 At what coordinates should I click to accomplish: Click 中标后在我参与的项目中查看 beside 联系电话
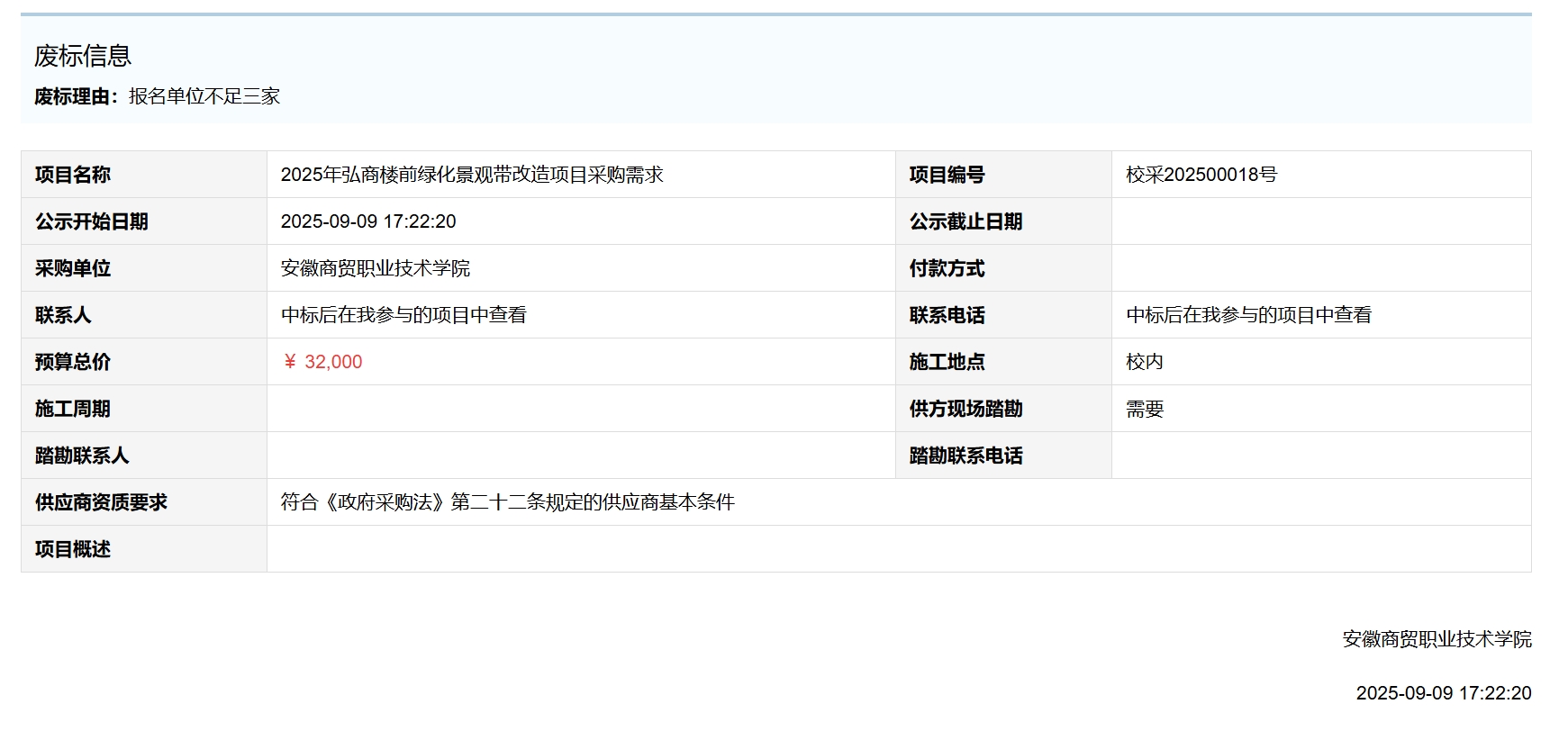point(1248,315)
